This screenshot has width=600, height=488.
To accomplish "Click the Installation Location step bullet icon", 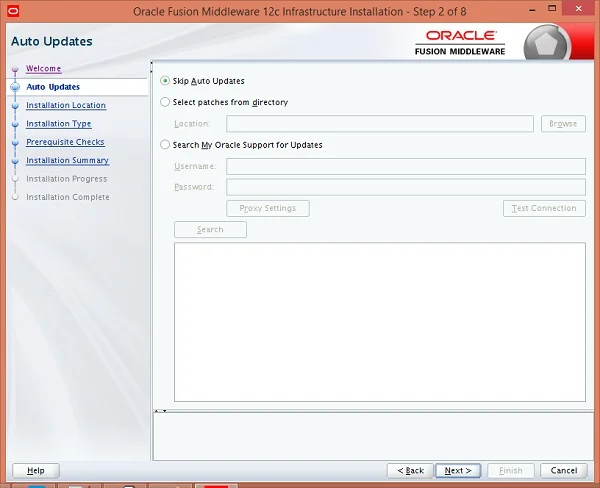I will [15, 106].
